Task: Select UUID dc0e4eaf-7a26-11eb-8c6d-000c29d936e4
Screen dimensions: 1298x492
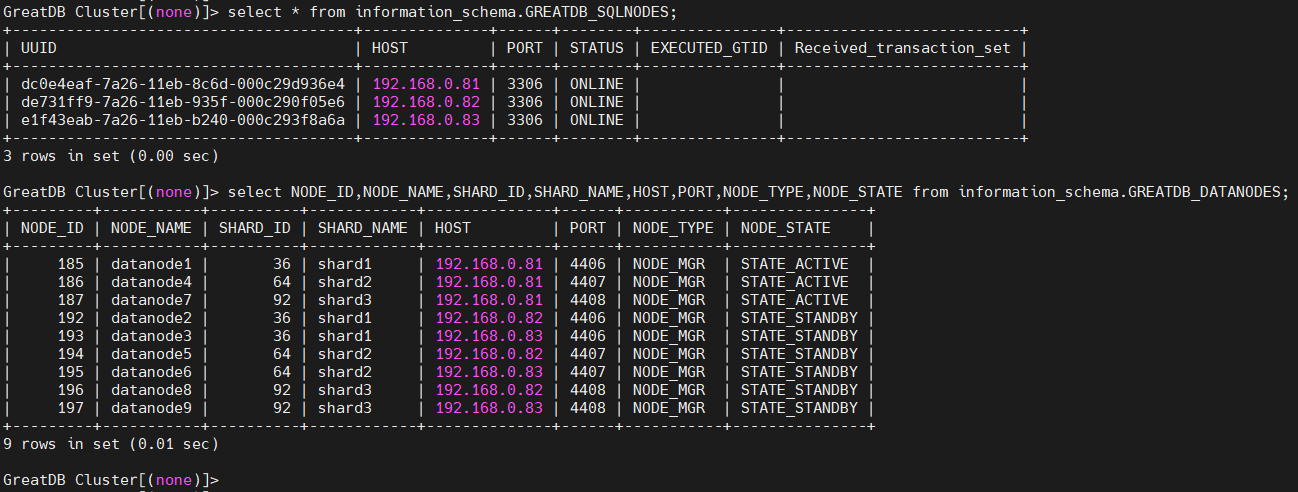Action: click(182, 84)
